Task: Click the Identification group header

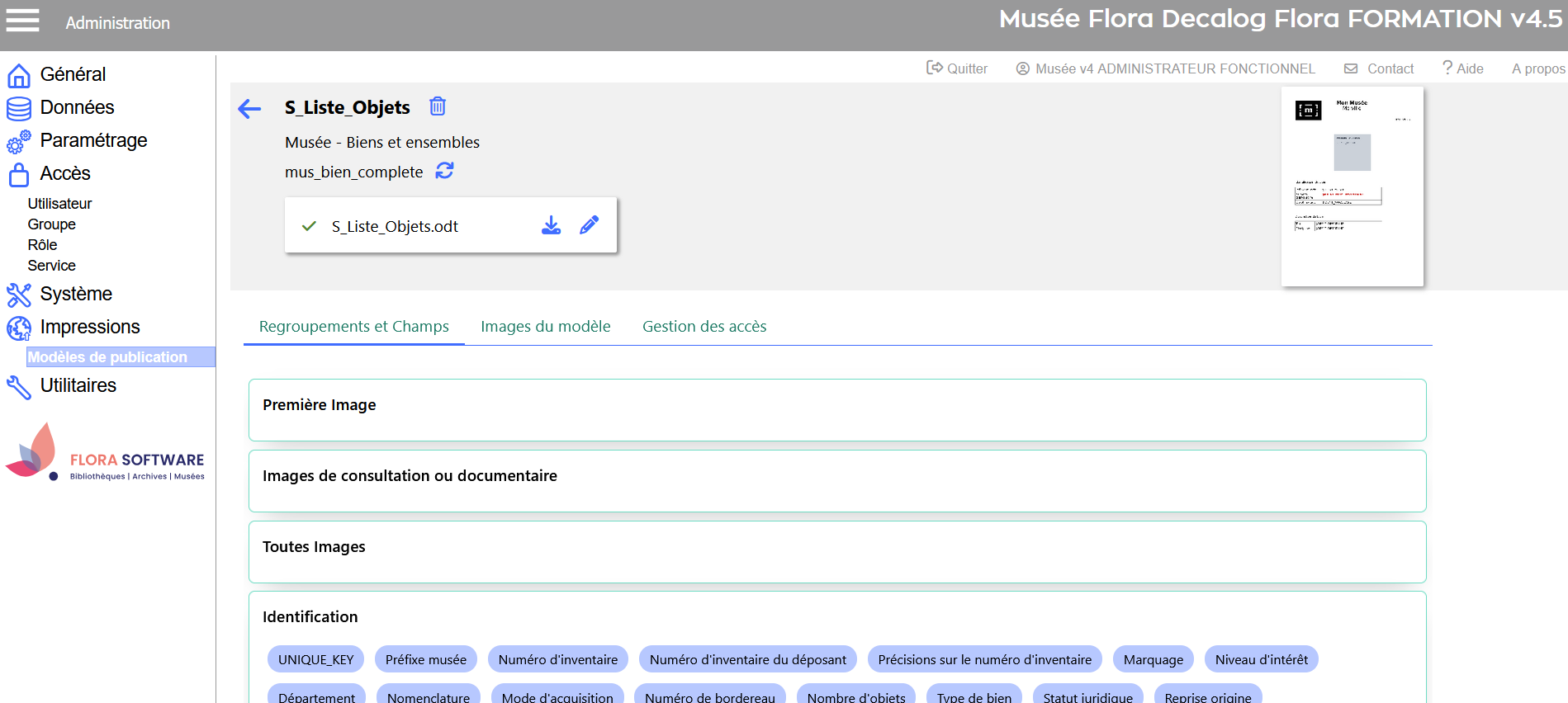Action: coord(310,617)
